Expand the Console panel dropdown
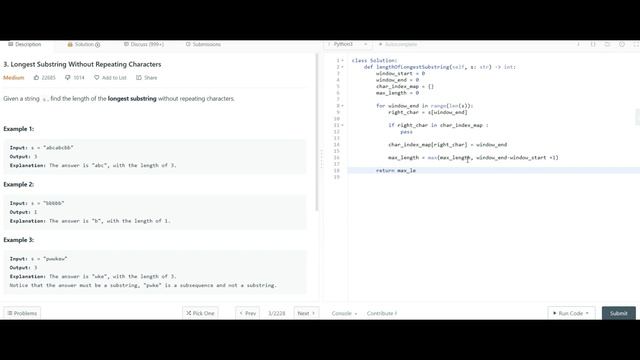 (344, 313)
